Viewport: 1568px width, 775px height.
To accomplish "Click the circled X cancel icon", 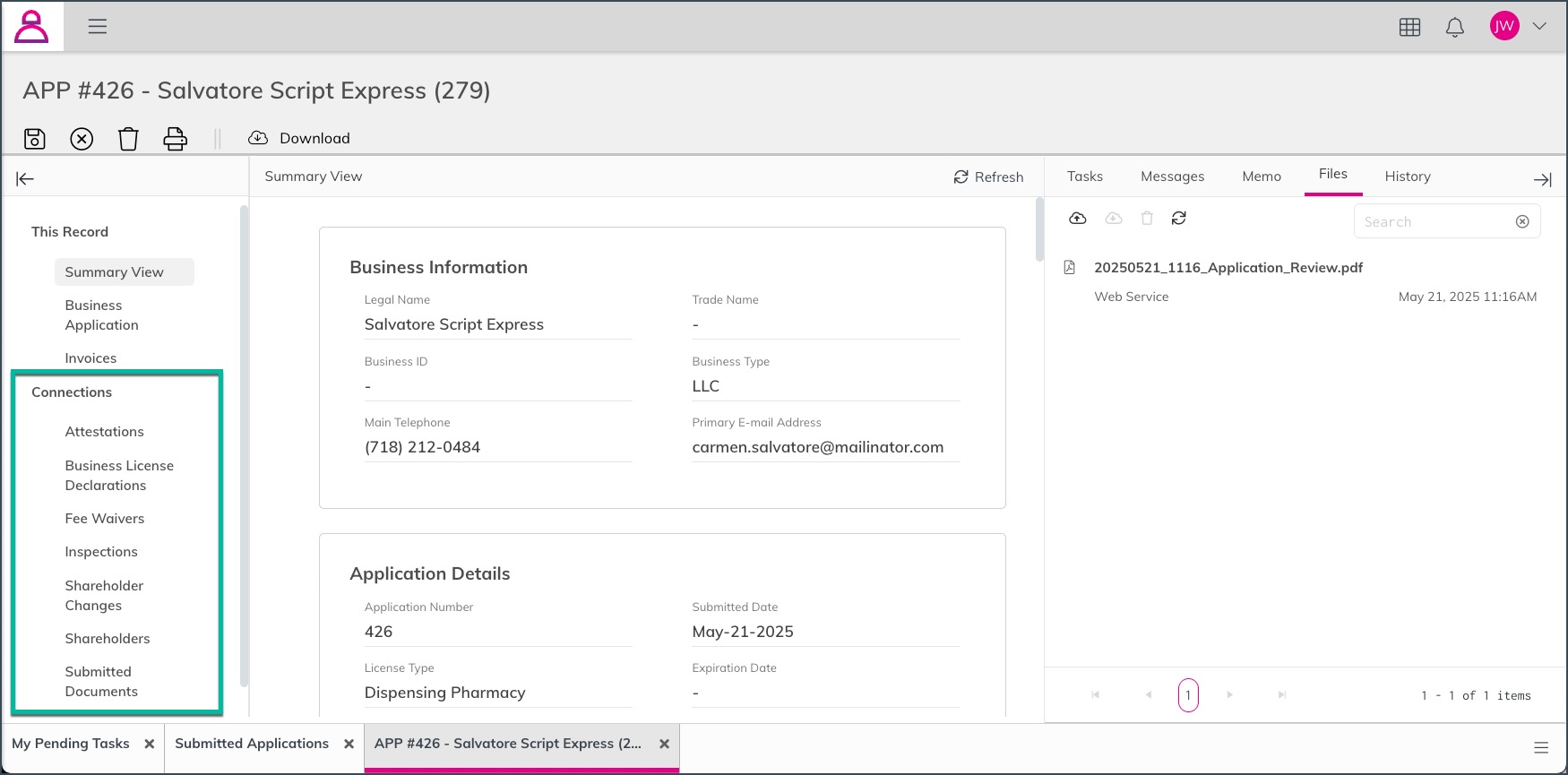I will pos(82,139).
